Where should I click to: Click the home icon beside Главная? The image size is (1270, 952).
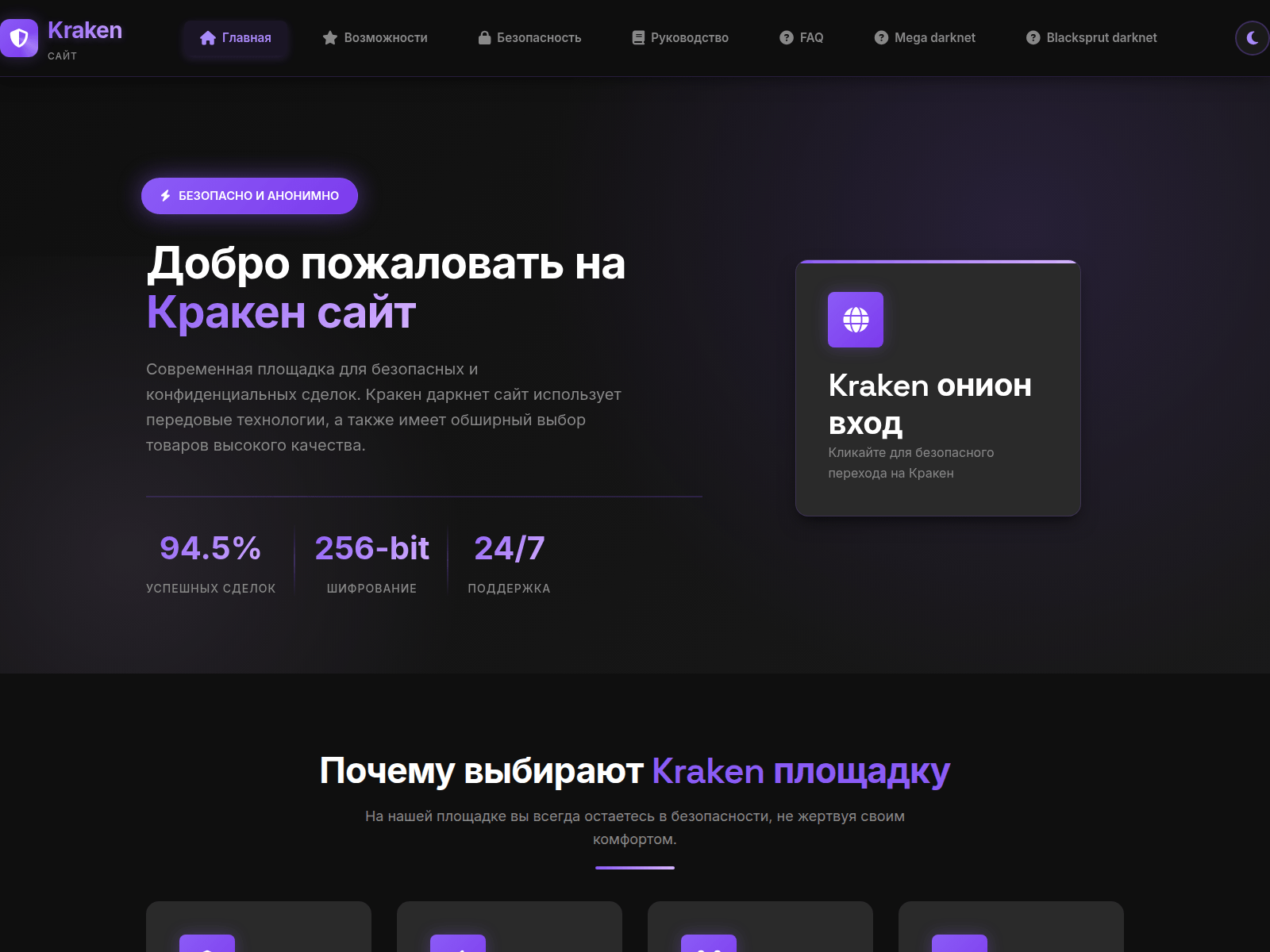pos(208,38)
